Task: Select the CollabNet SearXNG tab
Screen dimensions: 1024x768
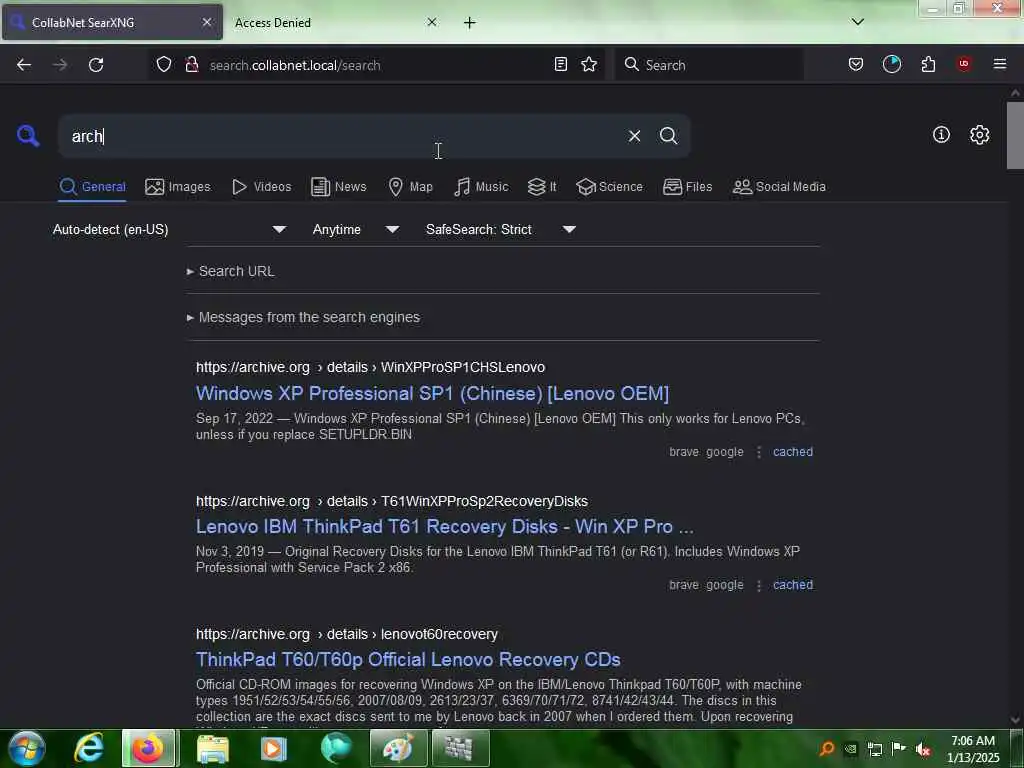Action: [112, 23]
